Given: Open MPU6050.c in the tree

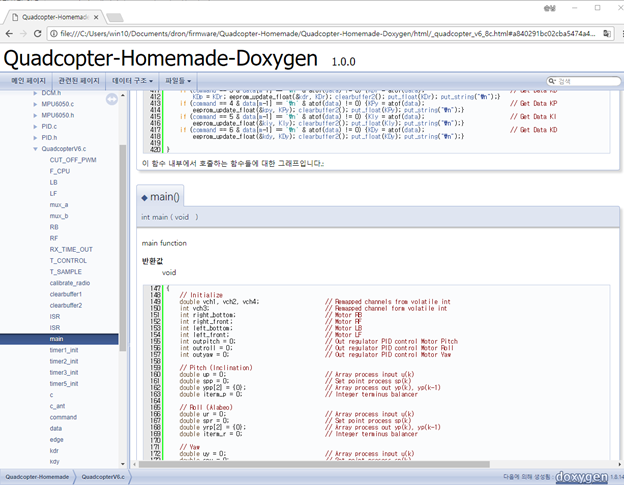Looking at the screenshot, I should tap(58, 104).
